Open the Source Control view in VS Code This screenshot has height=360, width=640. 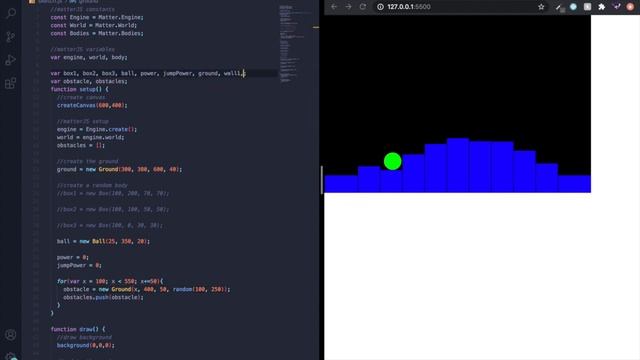pos(11,37)
